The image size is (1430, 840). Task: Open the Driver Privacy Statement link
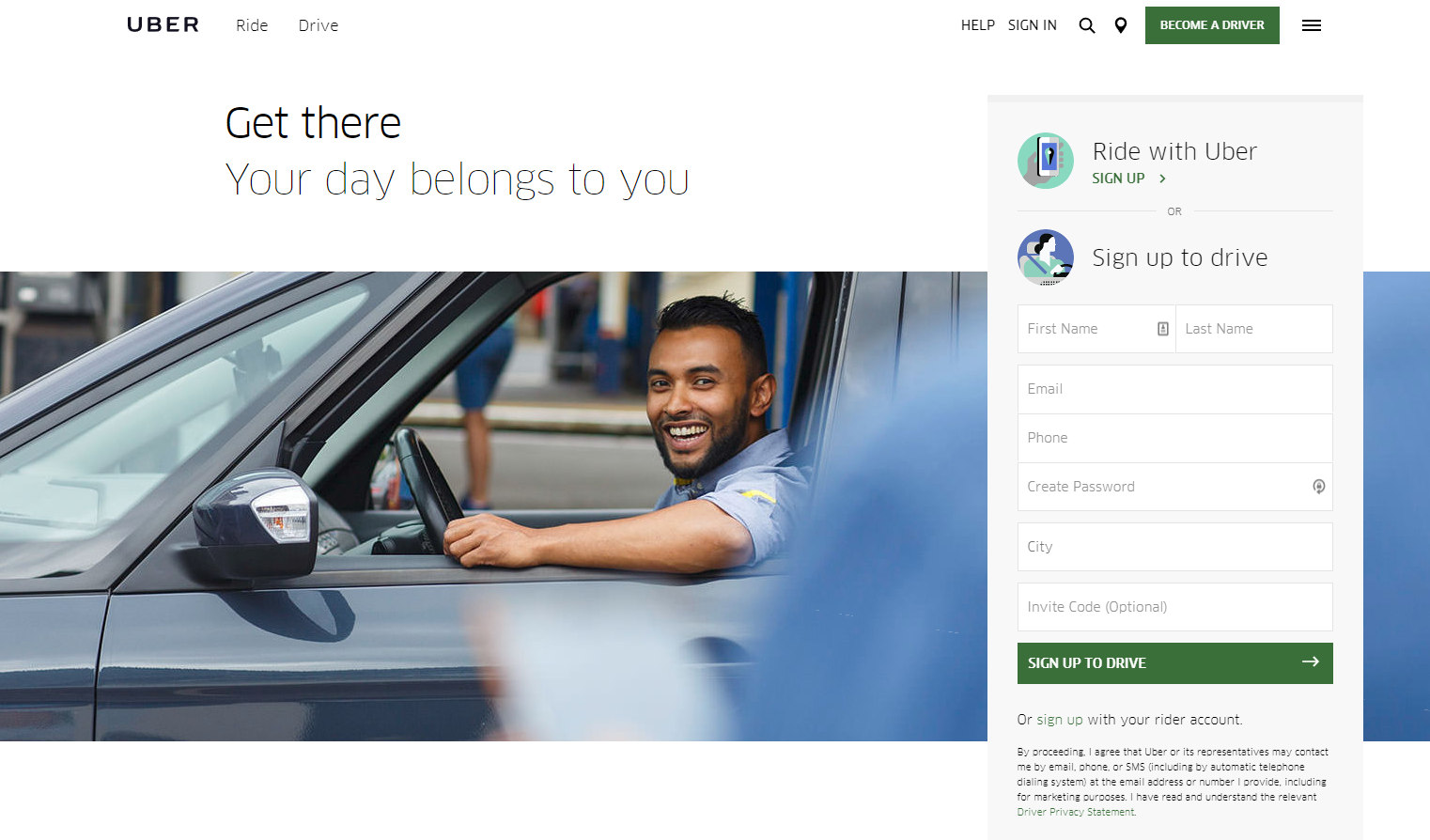[x=1076, y=812]
